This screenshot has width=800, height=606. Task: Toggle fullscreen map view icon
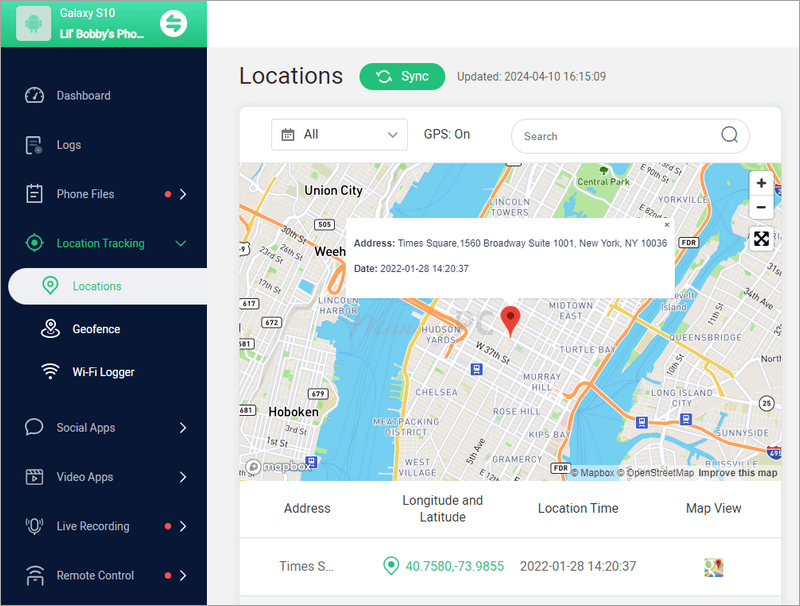point(761,239)
